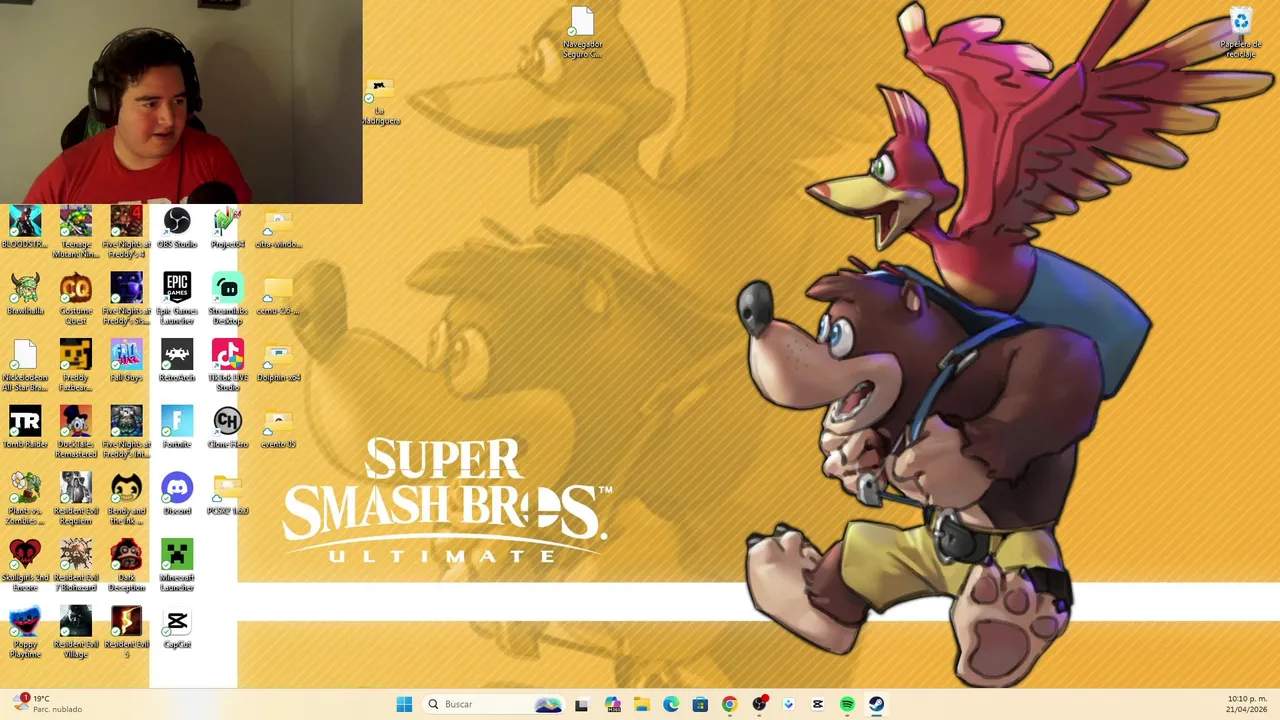Screen dimensions: 1280x720
Task: Select the Skullgirls 2nd Encore icon
Action: tap(25, 566)
